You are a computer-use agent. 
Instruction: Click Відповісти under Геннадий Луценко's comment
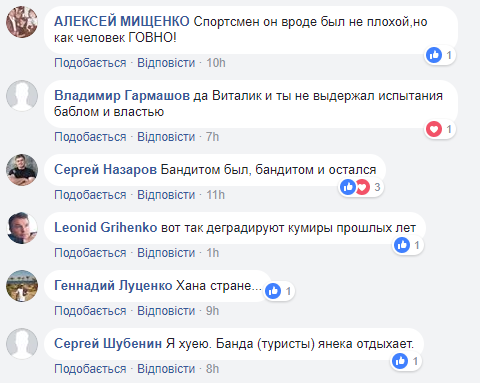pyautogui.click(x=166, y=311)
